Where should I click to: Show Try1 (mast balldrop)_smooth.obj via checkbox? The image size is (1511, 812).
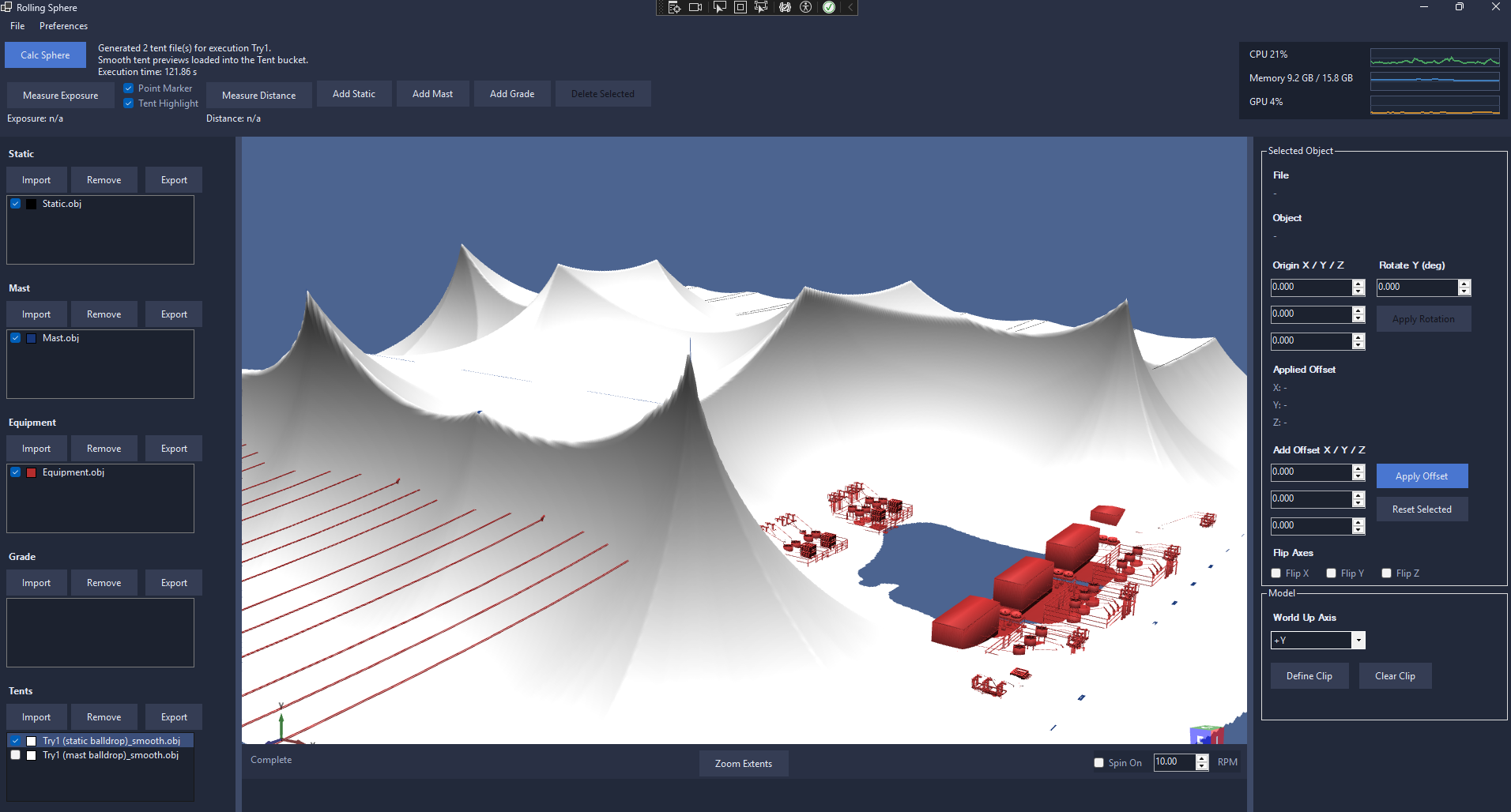[x=16, y=755]
